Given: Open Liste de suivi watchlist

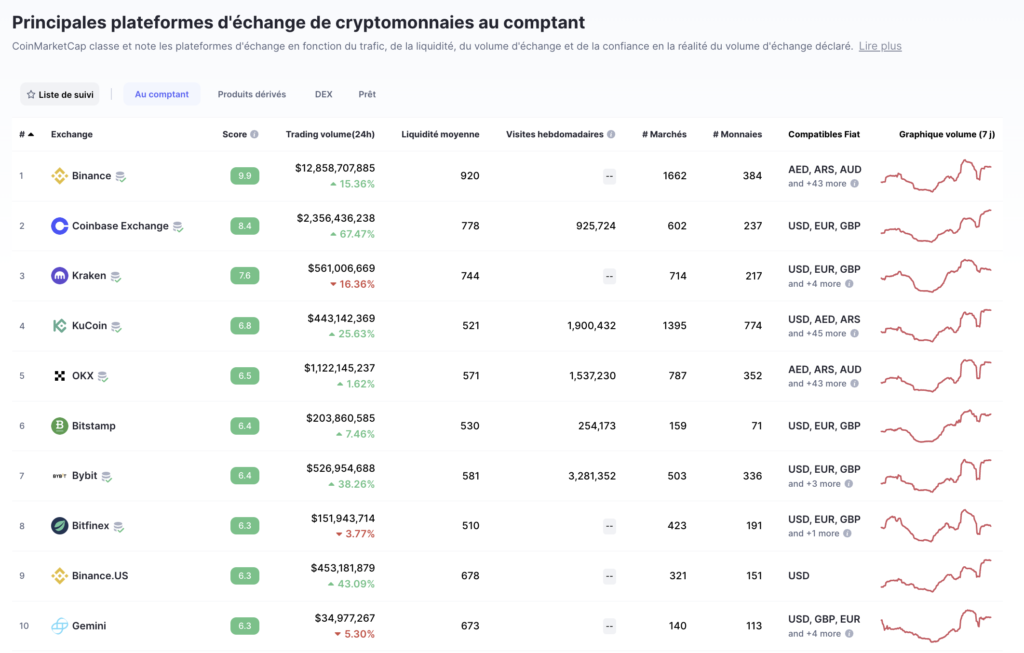Looking at the screenshot, I should [59, 94].
